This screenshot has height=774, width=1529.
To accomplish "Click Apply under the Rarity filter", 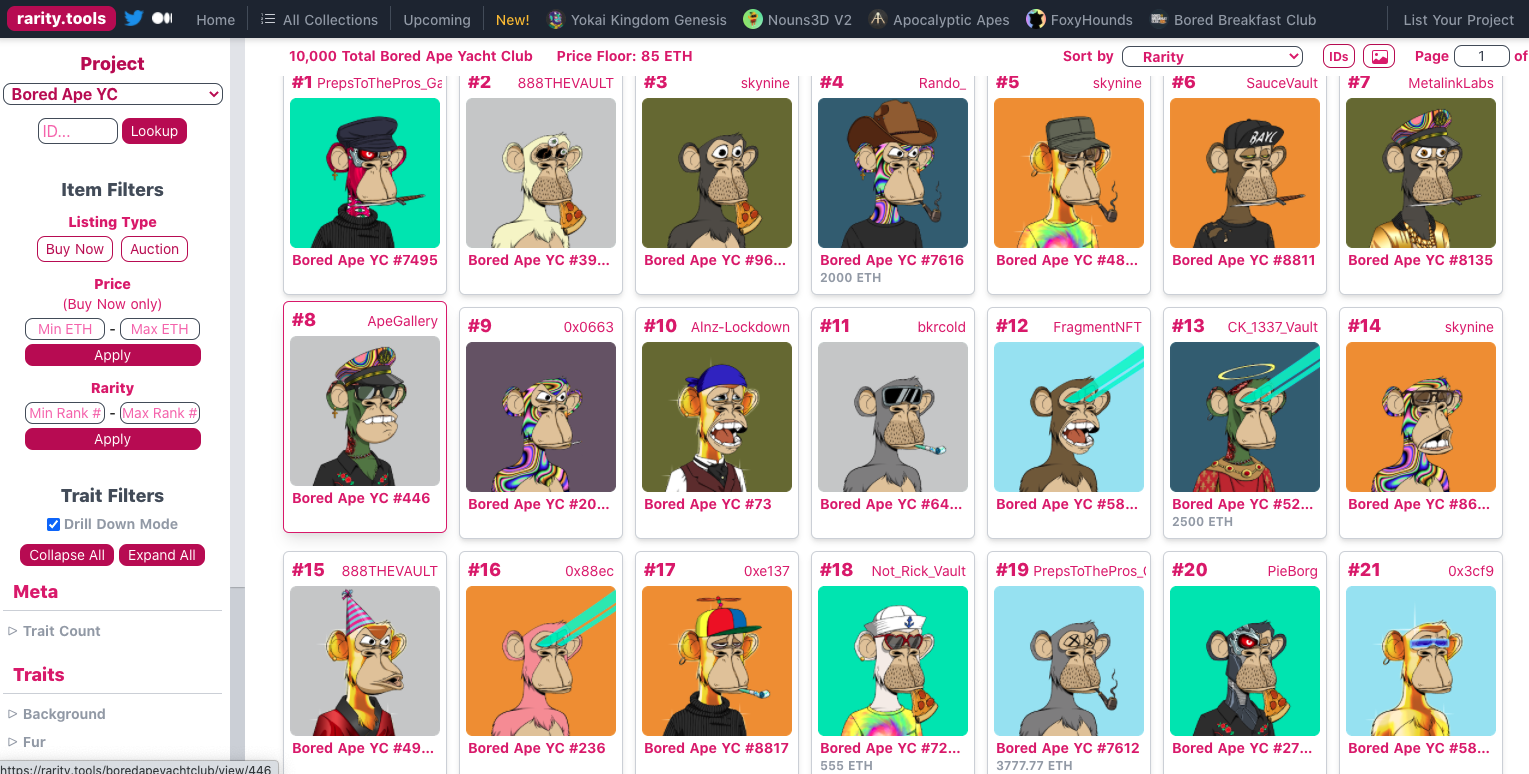I will (113, 439).
